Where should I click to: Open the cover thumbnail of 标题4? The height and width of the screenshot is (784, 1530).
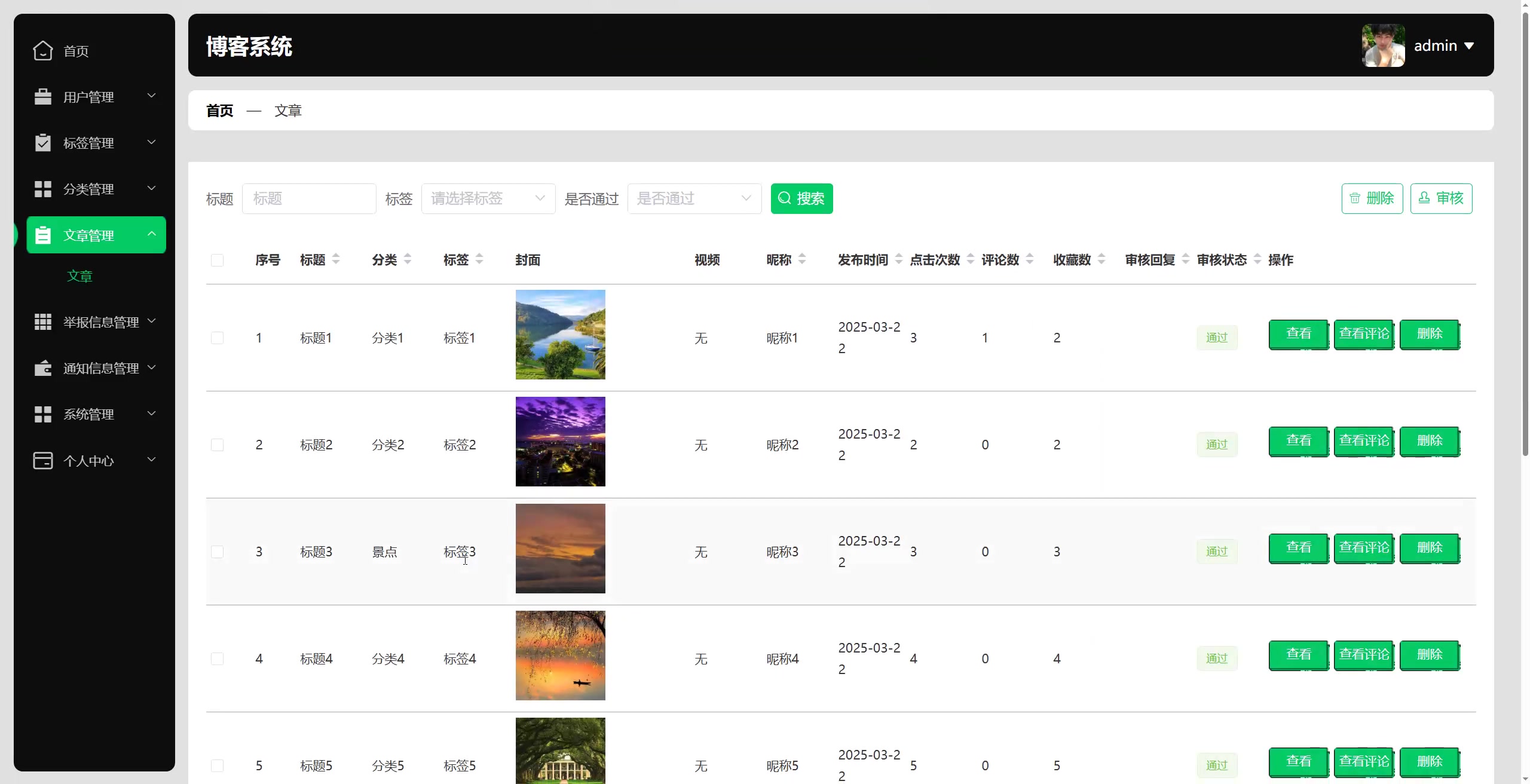(560, 655)
